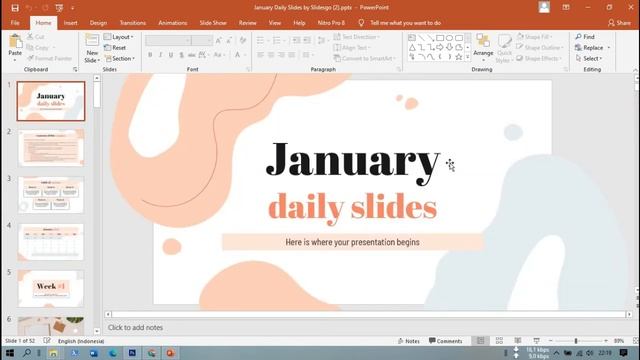The width and height of the screenshot is (640, 360).
Task: Switch to the Insert tab
Action: pyautogui.click(x=70, y=23)
